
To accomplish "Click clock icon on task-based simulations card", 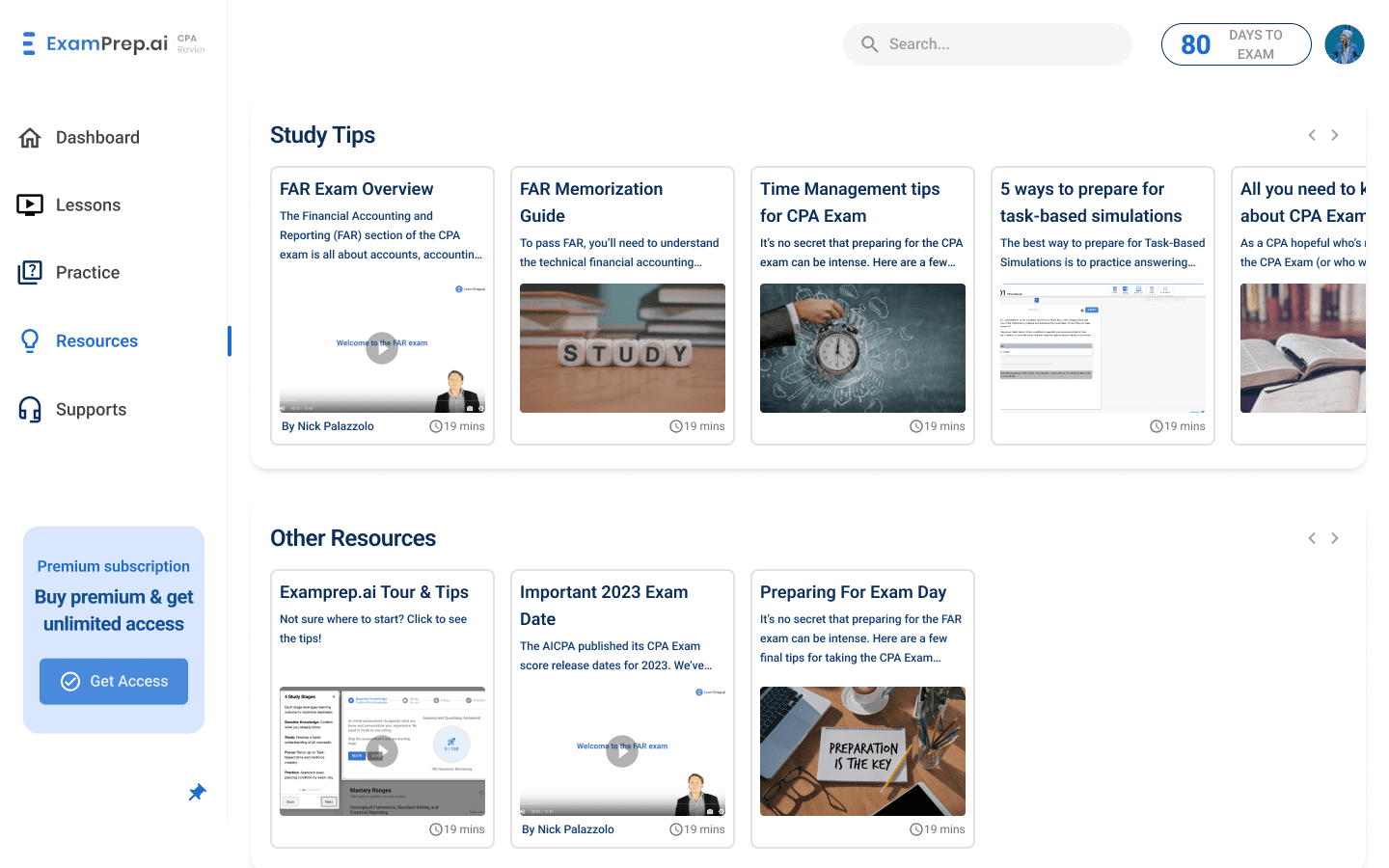I will 1157,426.
